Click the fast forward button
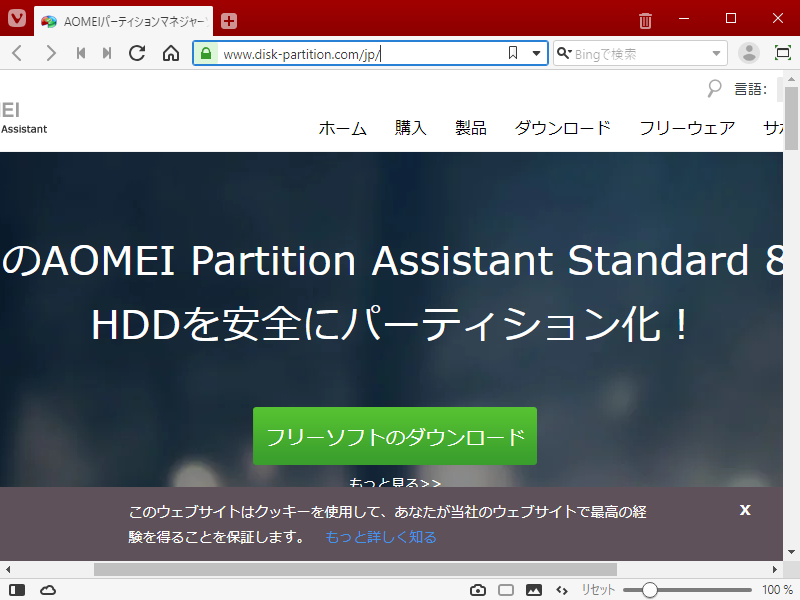 107,53
